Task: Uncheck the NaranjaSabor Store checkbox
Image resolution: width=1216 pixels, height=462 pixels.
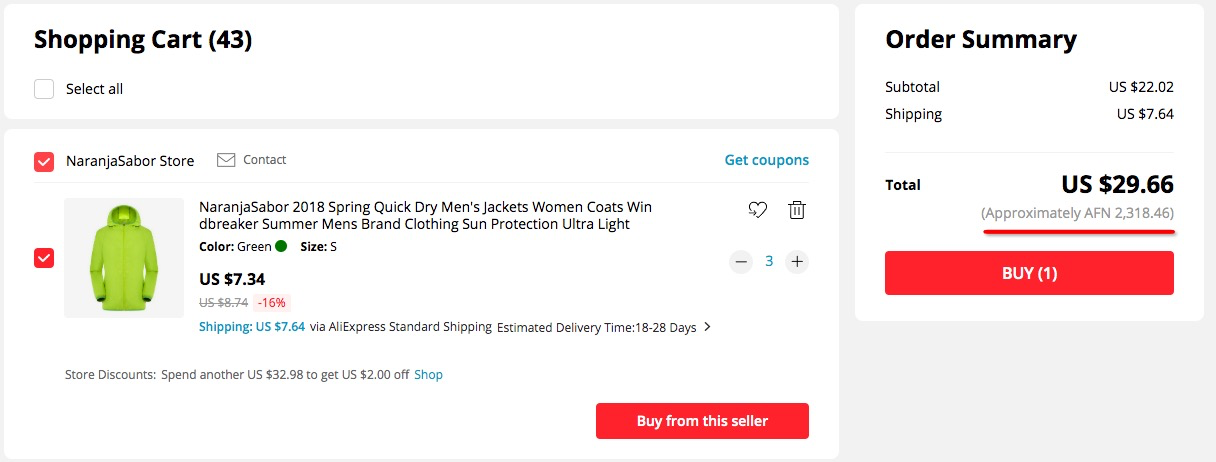Action: [44, 161]
